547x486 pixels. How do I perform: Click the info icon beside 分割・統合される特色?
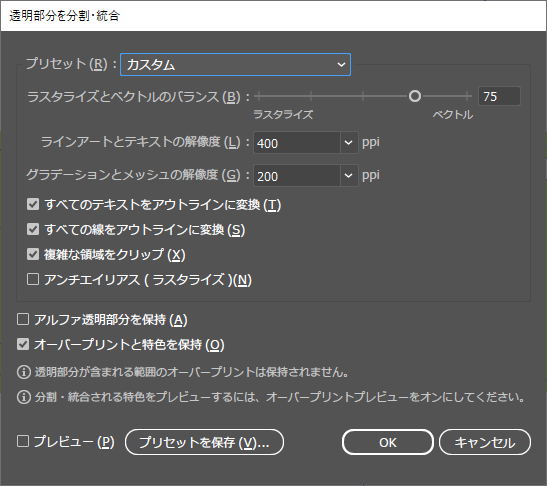tap(24, 397)
